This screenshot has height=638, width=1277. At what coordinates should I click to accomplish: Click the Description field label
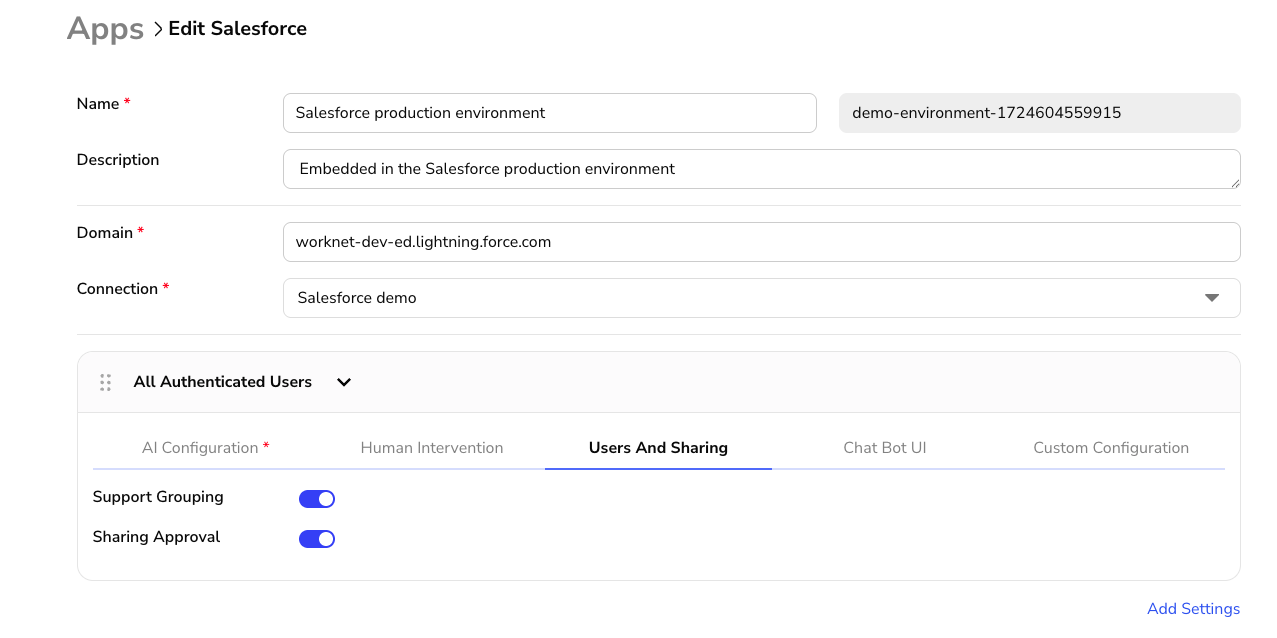[118, 160]
